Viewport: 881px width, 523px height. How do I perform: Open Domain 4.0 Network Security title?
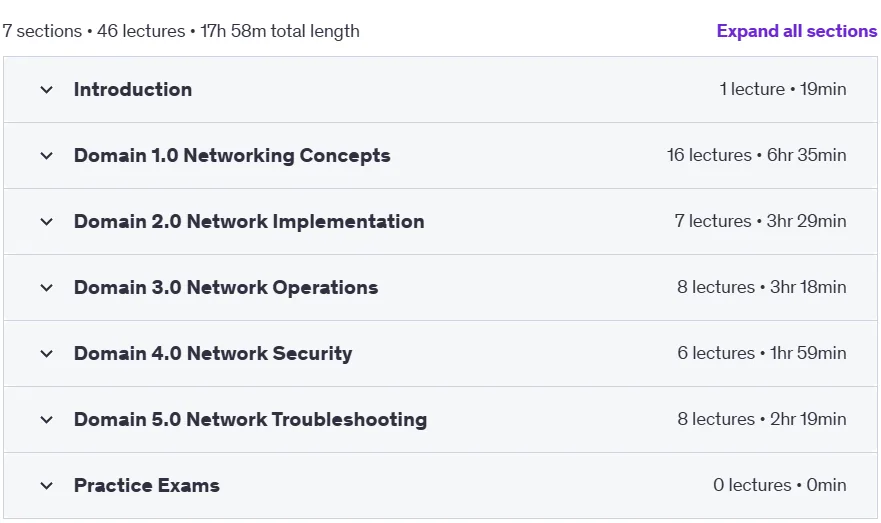213,353
